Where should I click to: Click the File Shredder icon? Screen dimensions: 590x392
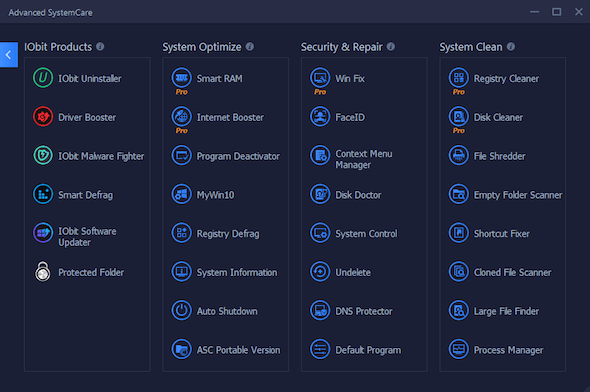[458, 155]
